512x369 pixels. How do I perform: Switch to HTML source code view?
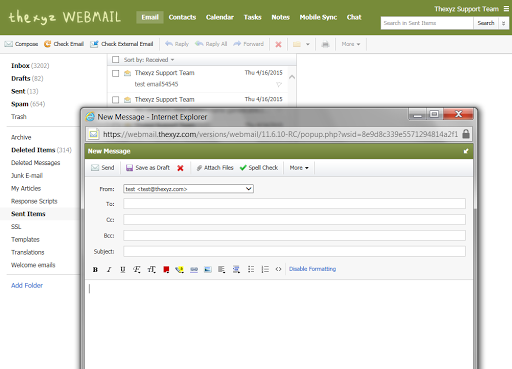(278, 269)
